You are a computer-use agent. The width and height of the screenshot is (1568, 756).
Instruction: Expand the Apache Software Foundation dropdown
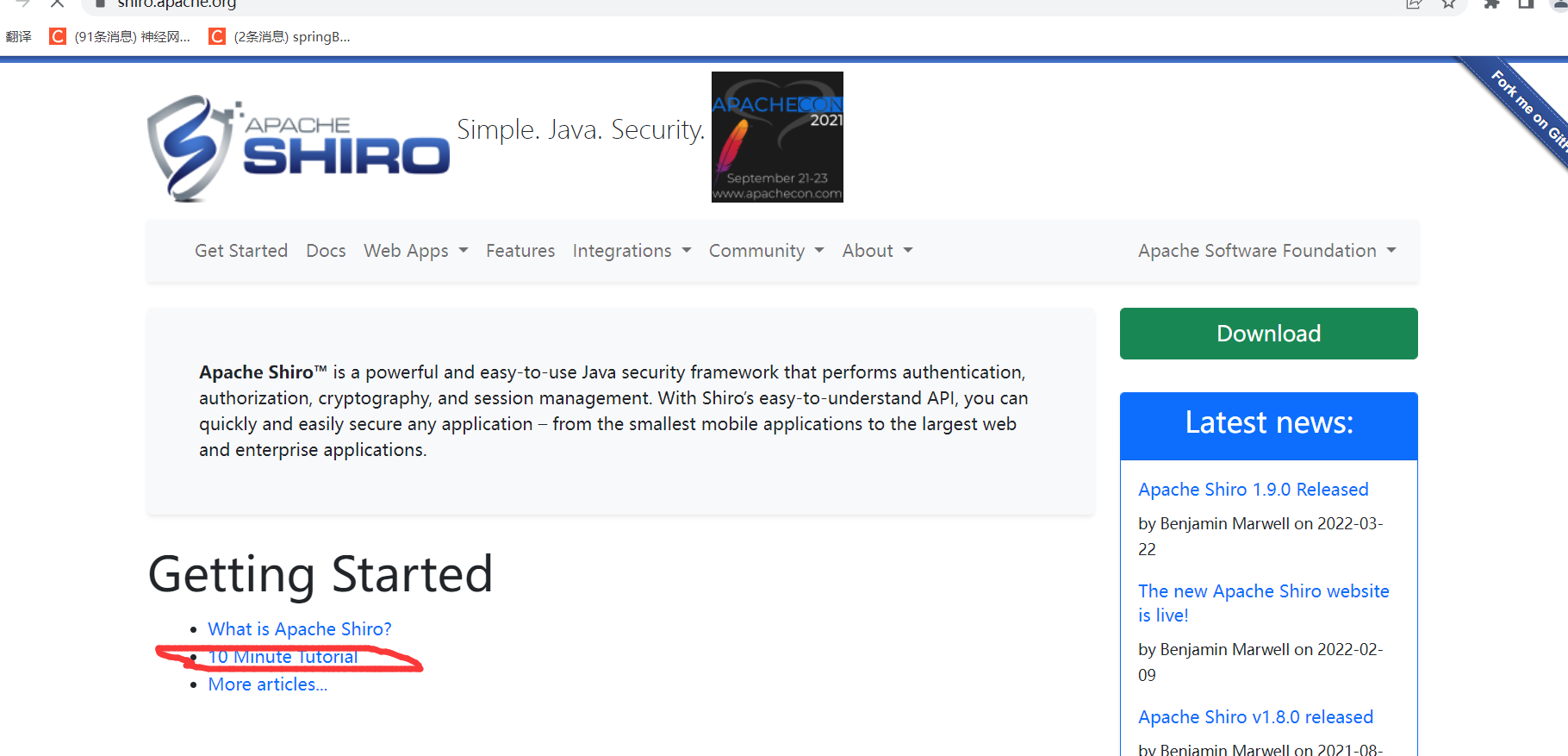click(1266, 251)
